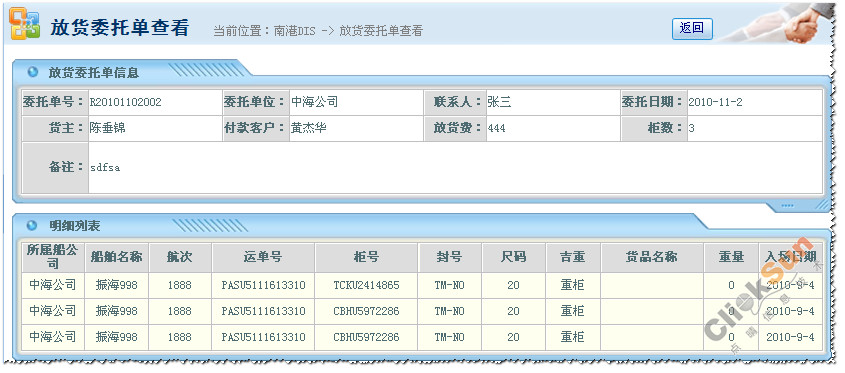This screenshot has height=373, width=845.
Task: Select the 明细列表 panel tab
Action: pos(74,225)
